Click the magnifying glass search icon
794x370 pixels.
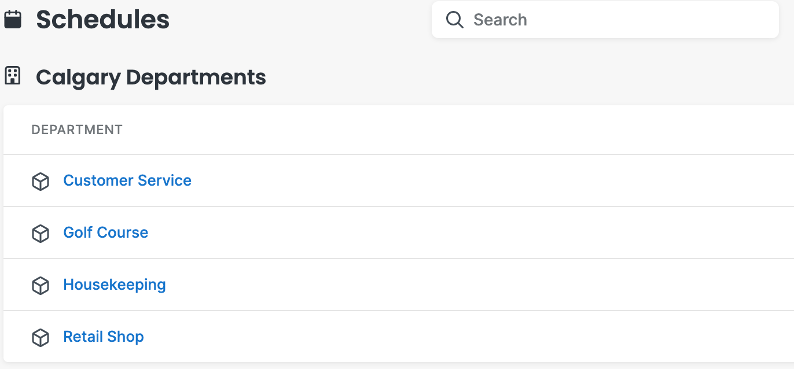(x=454, y=20)
